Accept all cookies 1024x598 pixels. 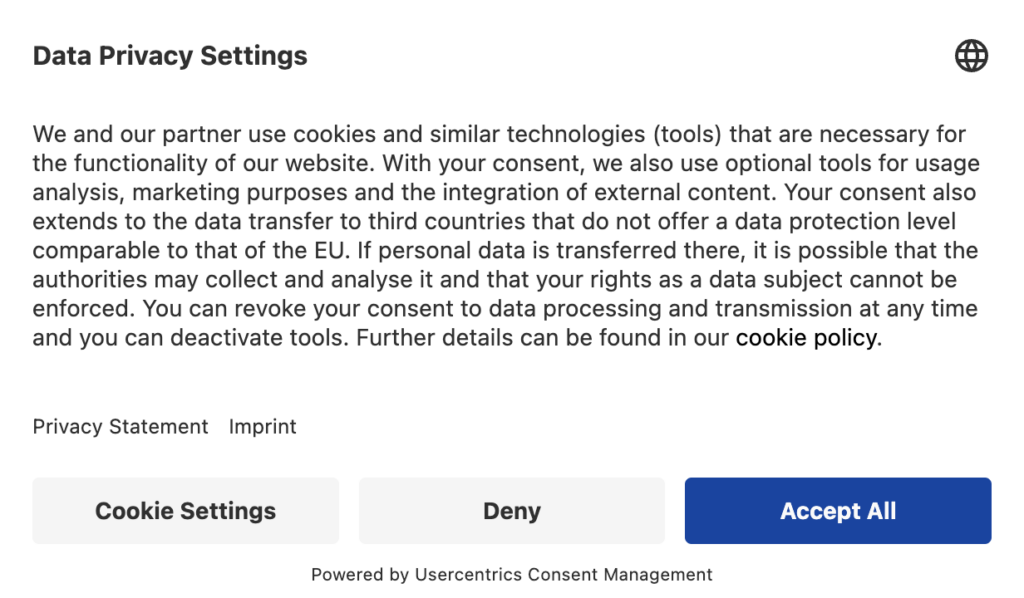coord(838,511)
